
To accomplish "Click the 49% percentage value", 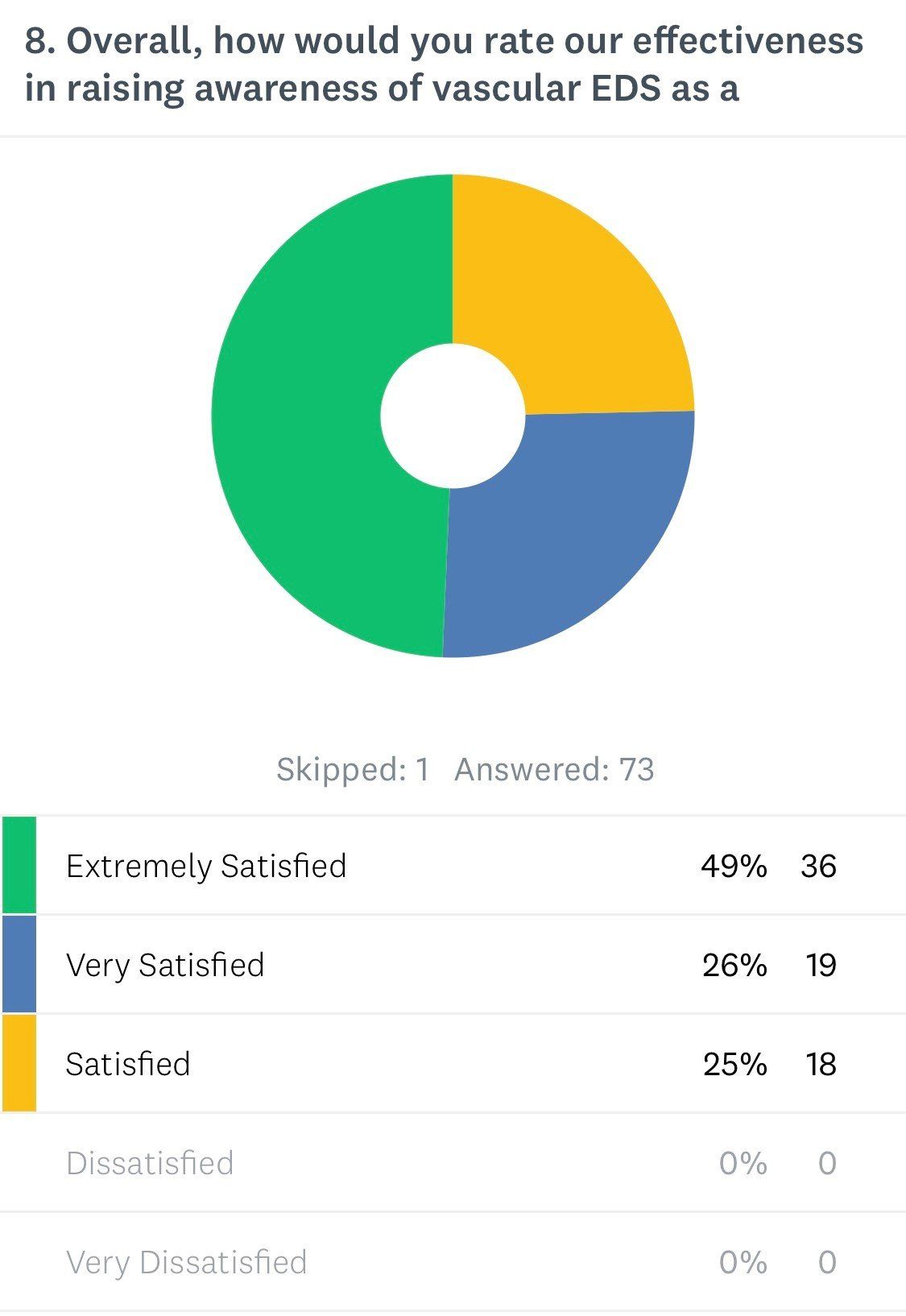I will click(x=734, y=867).
